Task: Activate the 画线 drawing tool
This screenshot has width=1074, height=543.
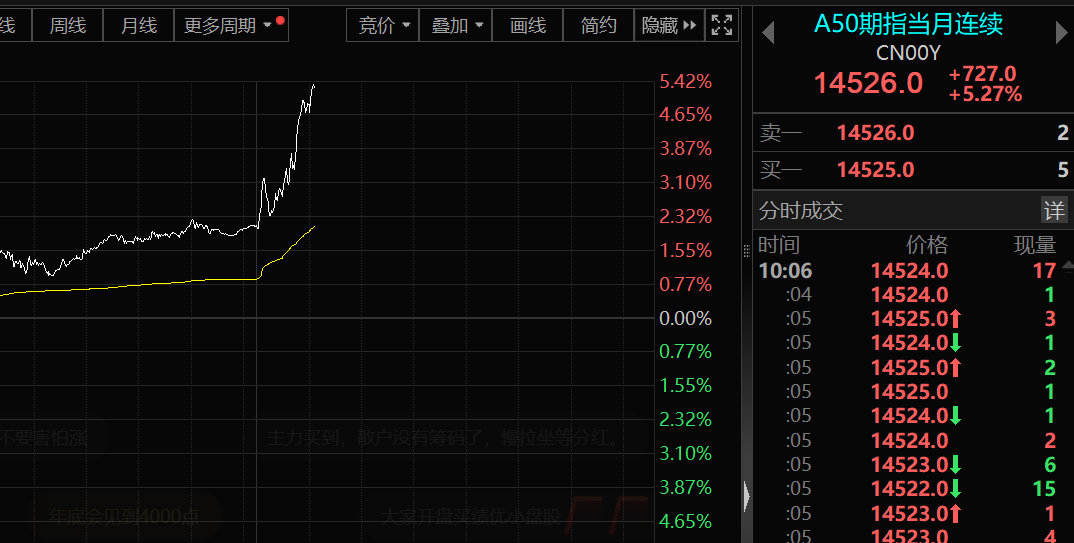Action: click(528, 26)
